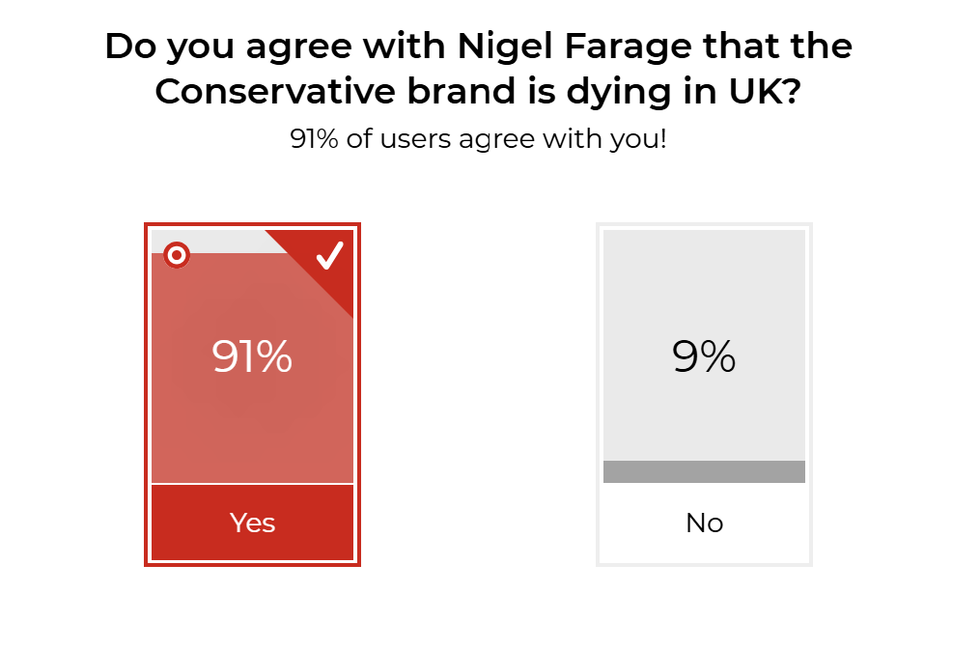Screen dimensions: 980x654
Task: Click the words "Nigel Farage" in the question
Action: [x=546, y=46]
